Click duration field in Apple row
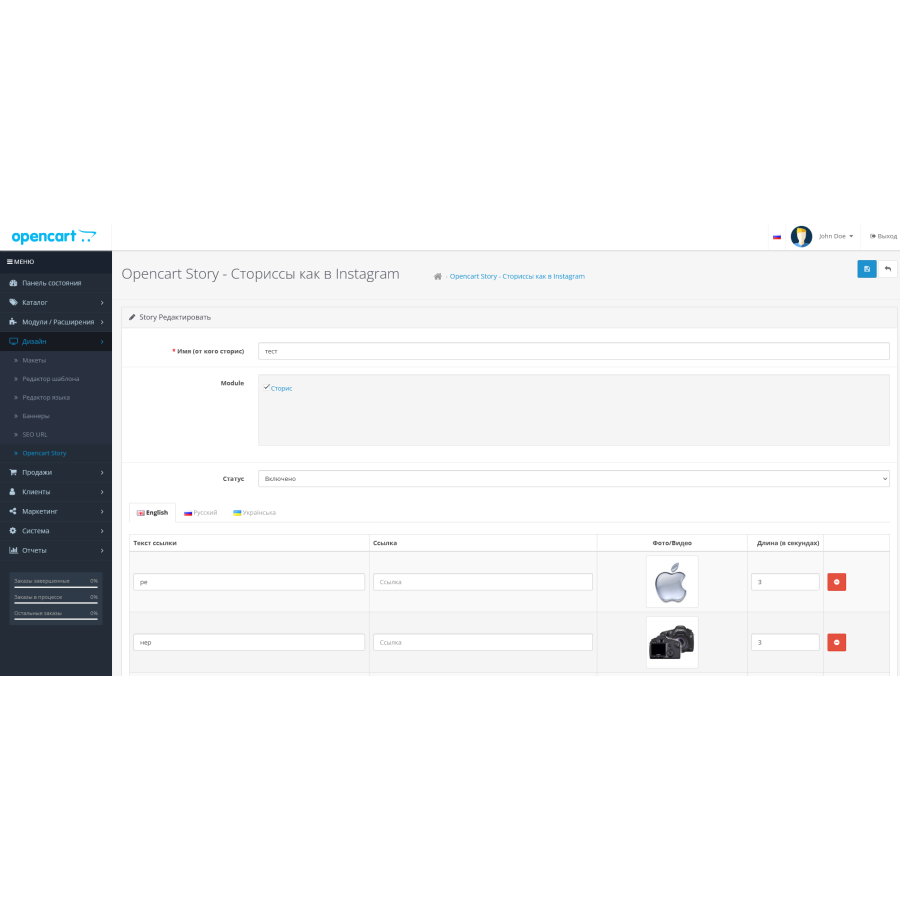Screen dimensions: 900x900 tap(785, 582)
